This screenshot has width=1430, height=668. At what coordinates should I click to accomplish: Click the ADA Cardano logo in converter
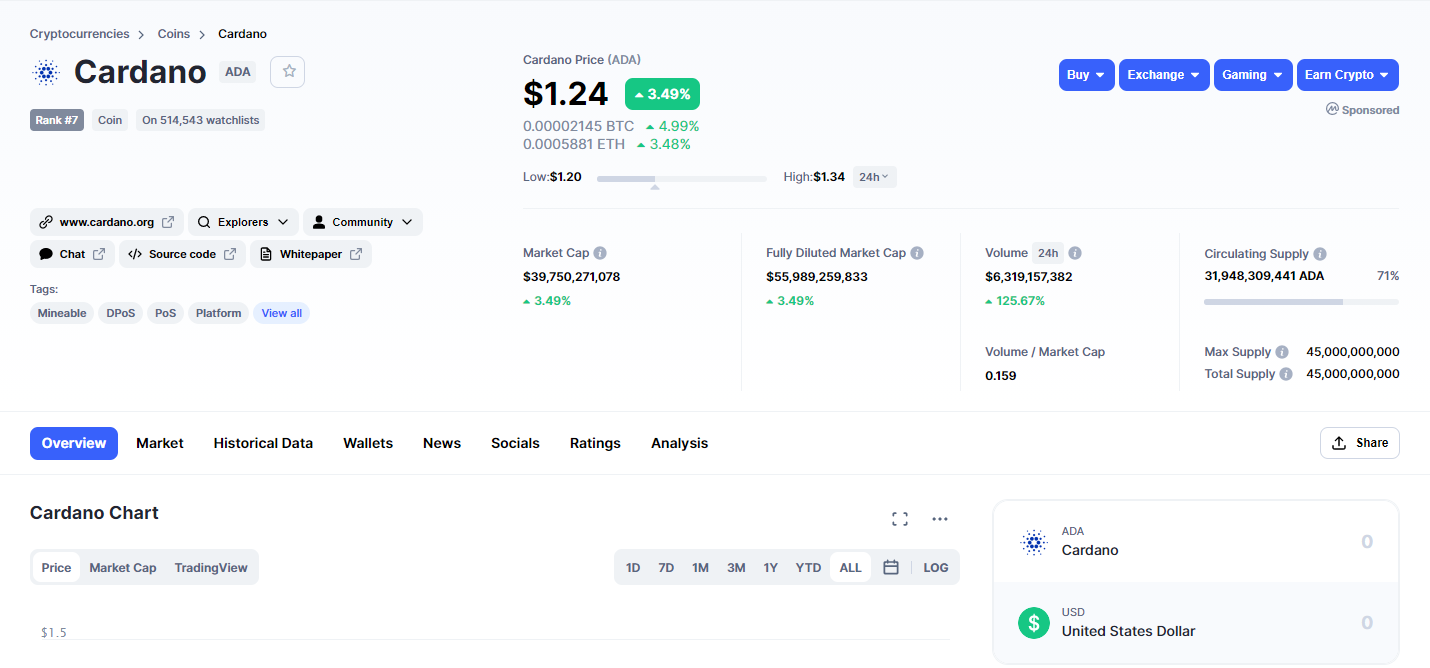[1033, 542]
